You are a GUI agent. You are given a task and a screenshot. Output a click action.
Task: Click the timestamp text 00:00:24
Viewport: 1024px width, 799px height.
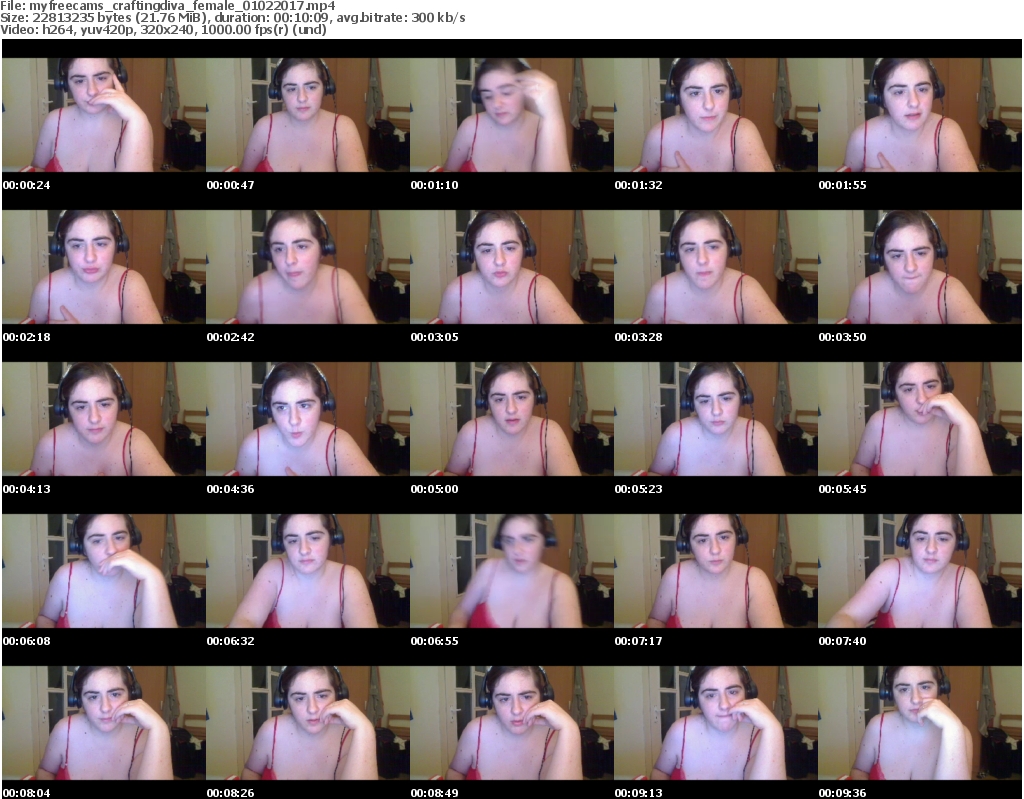point(26,185)
